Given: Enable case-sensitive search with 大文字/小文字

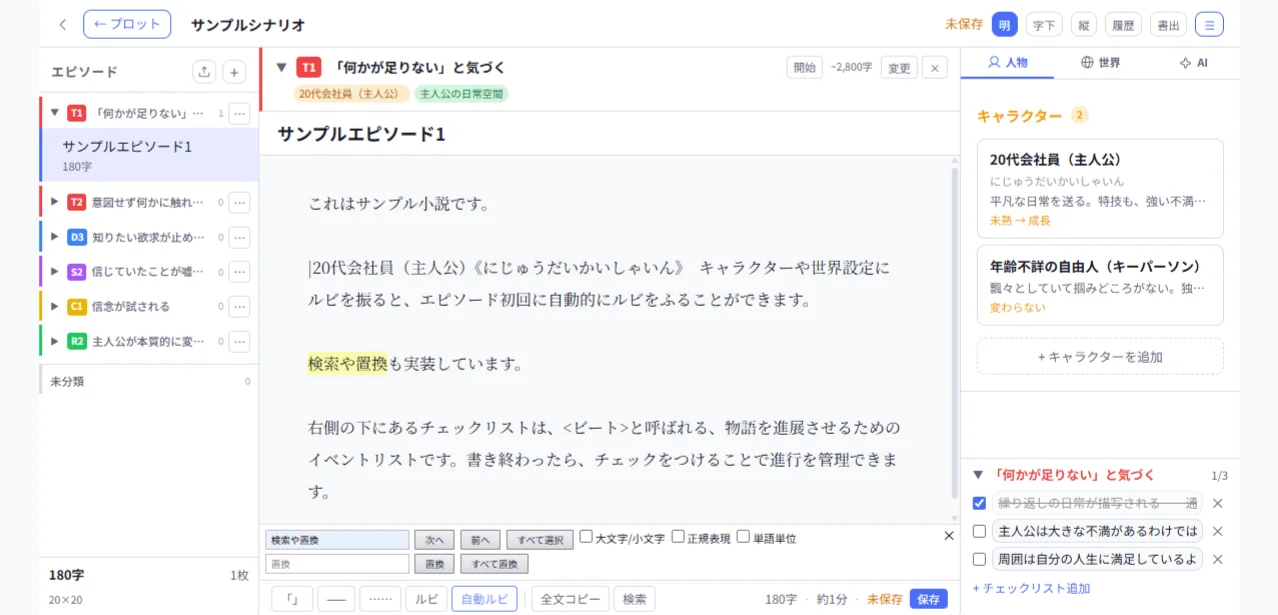Looking at the screenshot, I should (585, 537).
